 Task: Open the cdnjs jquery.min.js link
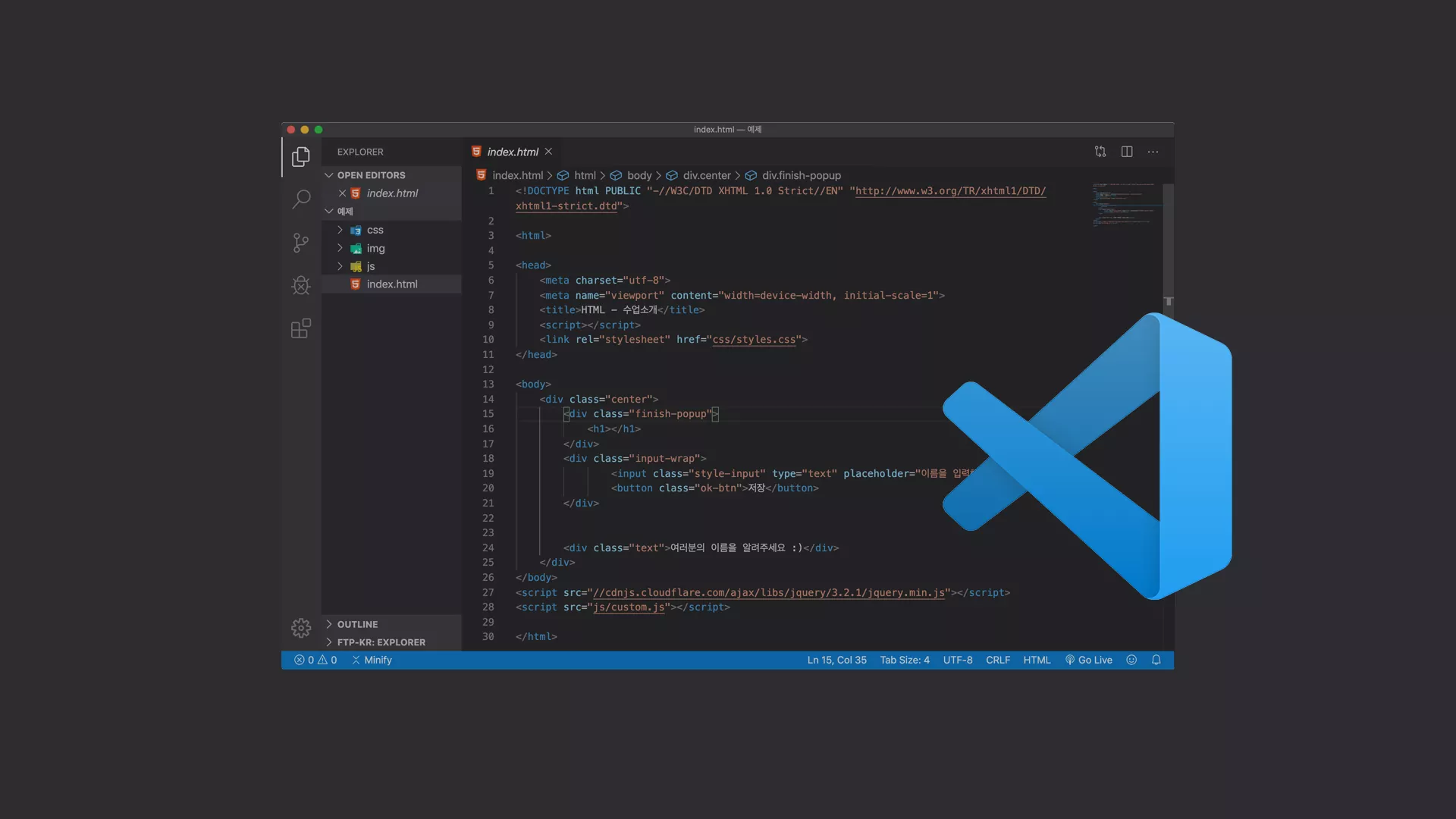pyautogui.click(x=769, y=593)
